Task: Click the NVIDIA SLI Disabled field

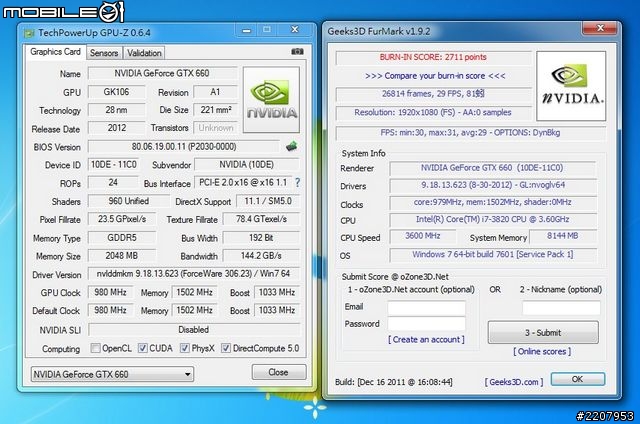Action: [x=194, y=330]
